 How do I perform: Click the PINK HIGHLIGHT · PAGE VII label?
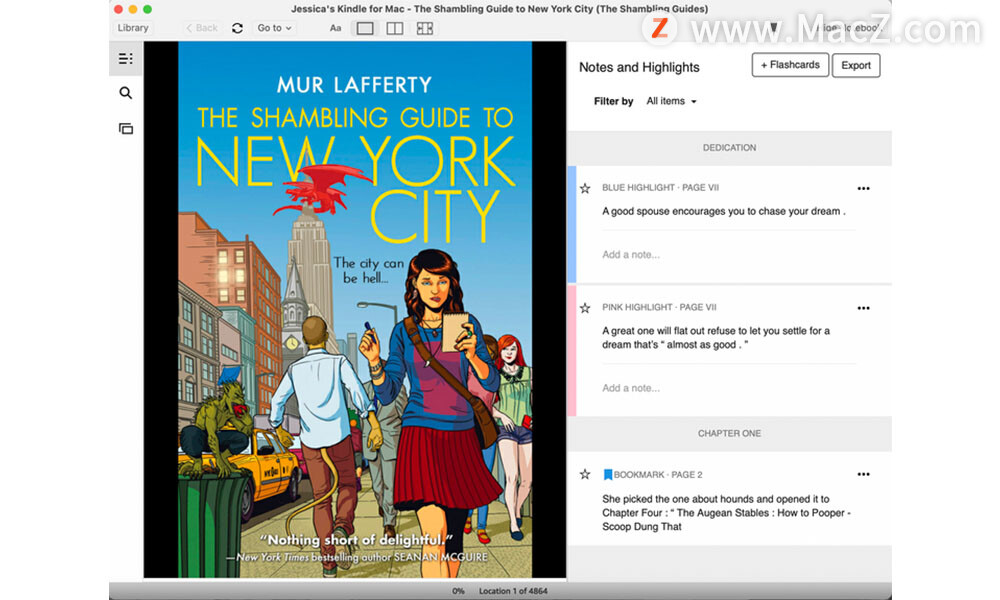(659, 307)
